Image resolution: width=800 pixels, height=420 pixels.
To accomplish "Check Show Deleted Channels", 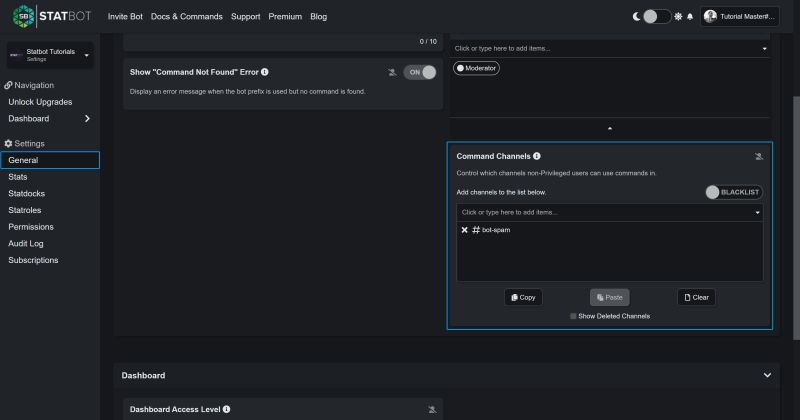I will (573, 316).
